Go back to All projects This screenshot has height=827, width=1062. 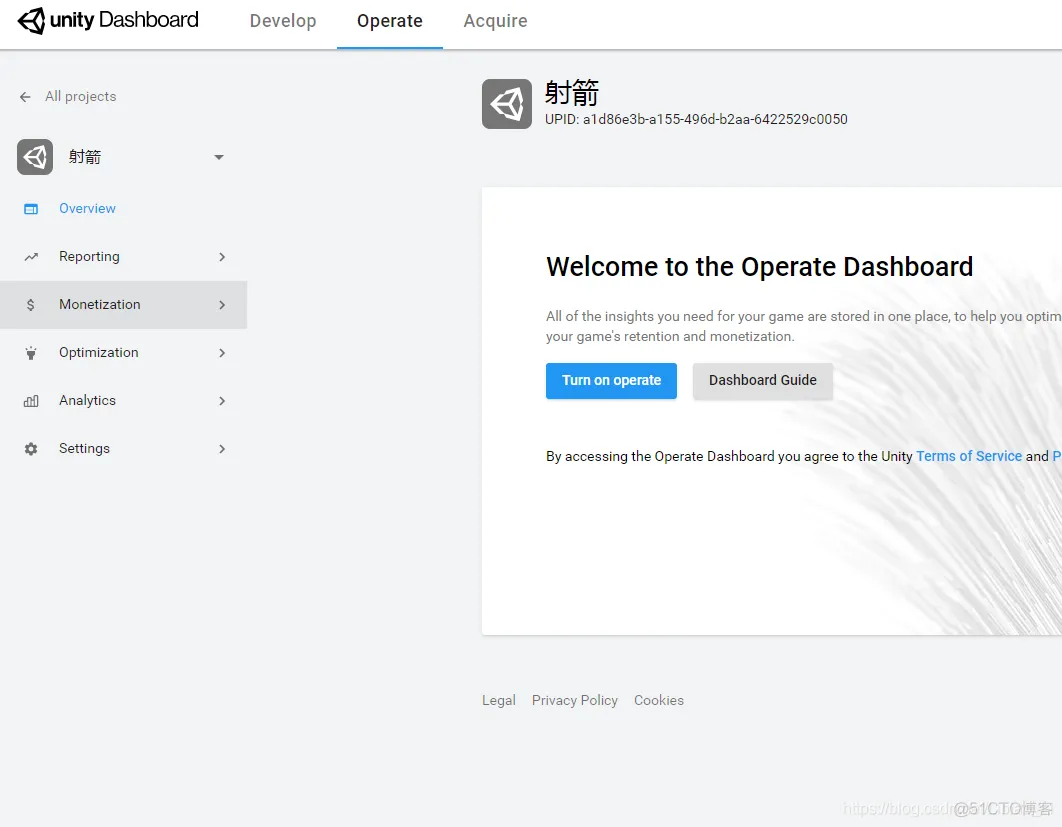coord(81,97)
